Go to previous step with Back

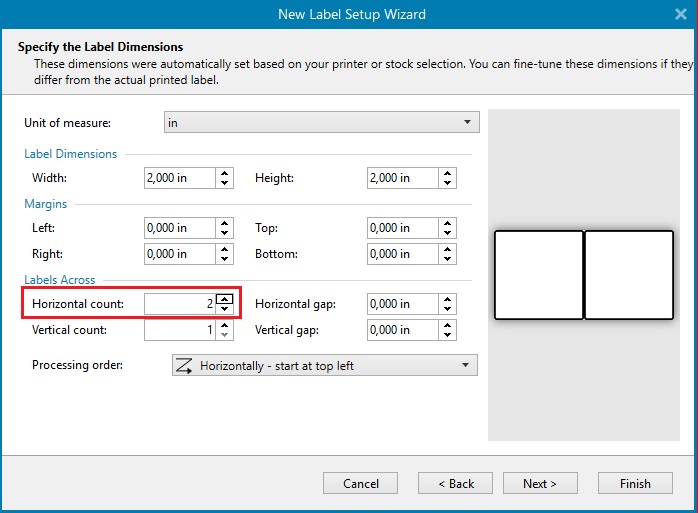pos(455,484)
